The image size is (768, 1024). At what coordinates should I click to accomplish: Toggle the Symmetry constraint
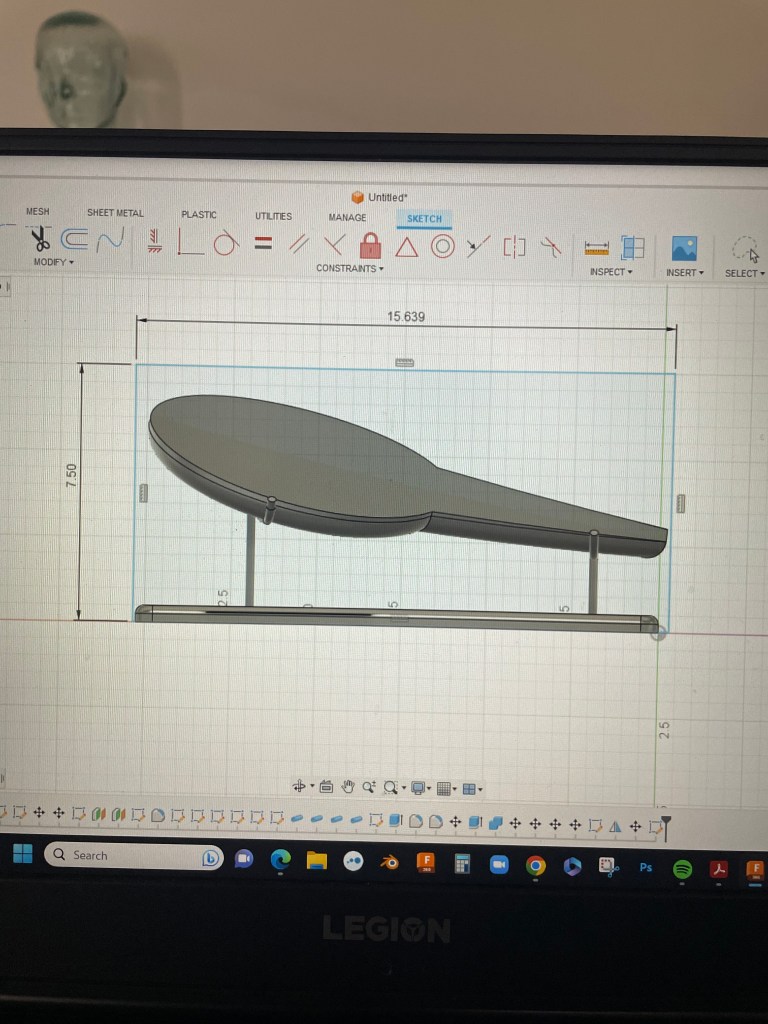pos(515,246)
